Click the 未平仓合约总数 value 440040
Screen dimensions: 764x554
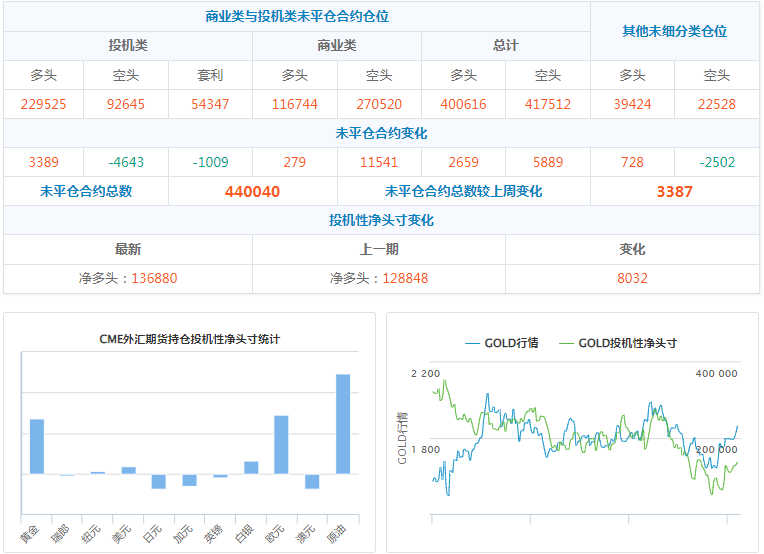tap(252, 191)
